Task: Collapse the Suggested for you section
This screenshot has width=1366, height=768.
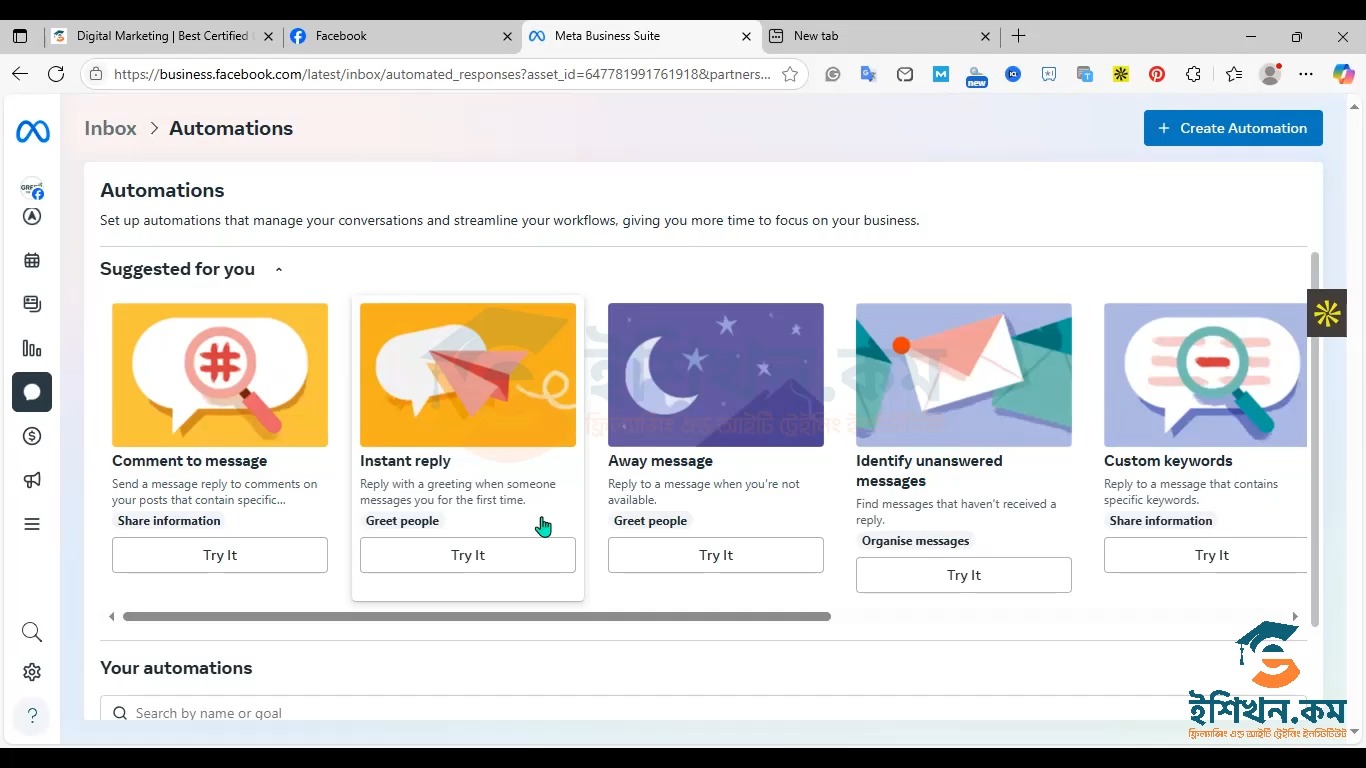Action: (x=279, y=269)
